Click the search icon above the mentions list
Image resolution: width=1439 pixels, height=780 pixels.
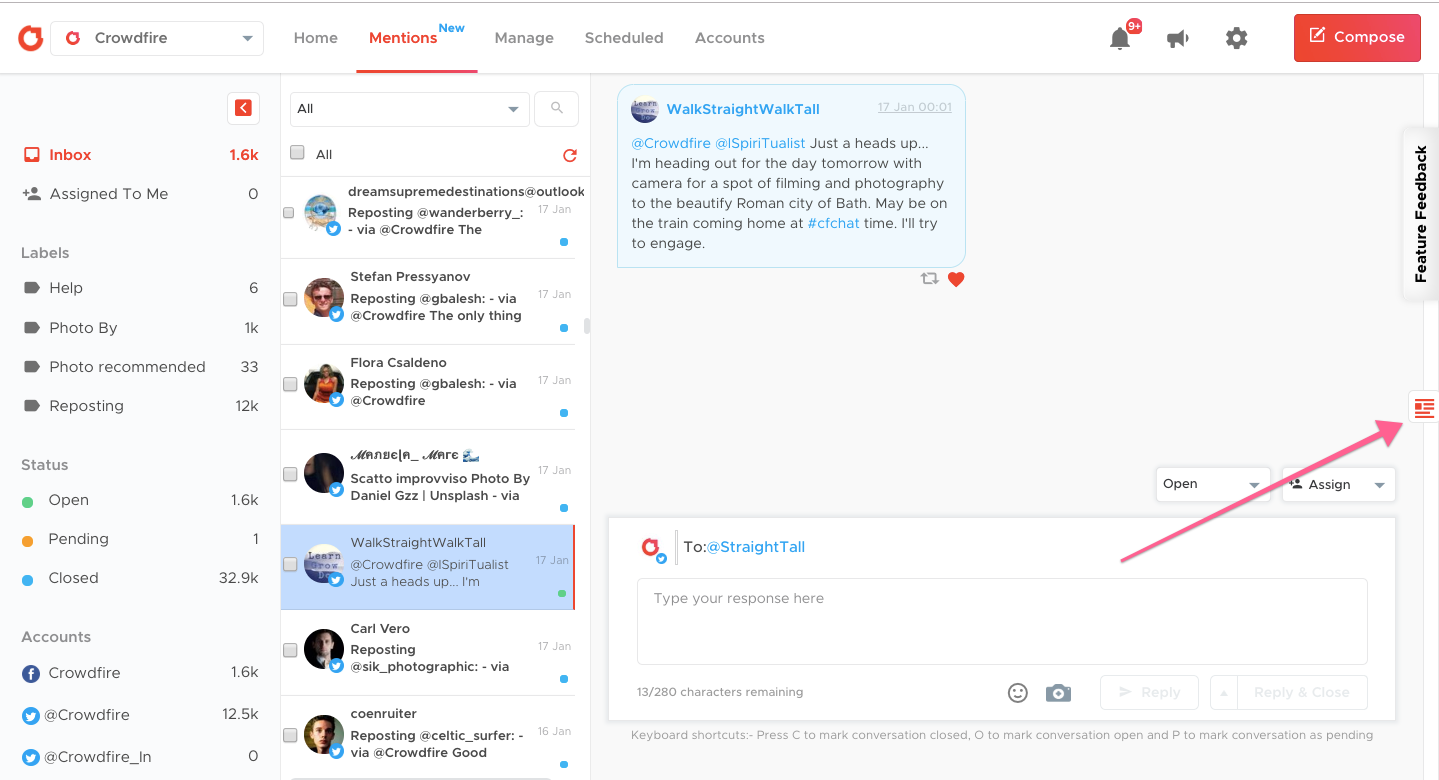click(x=556, y=108)
